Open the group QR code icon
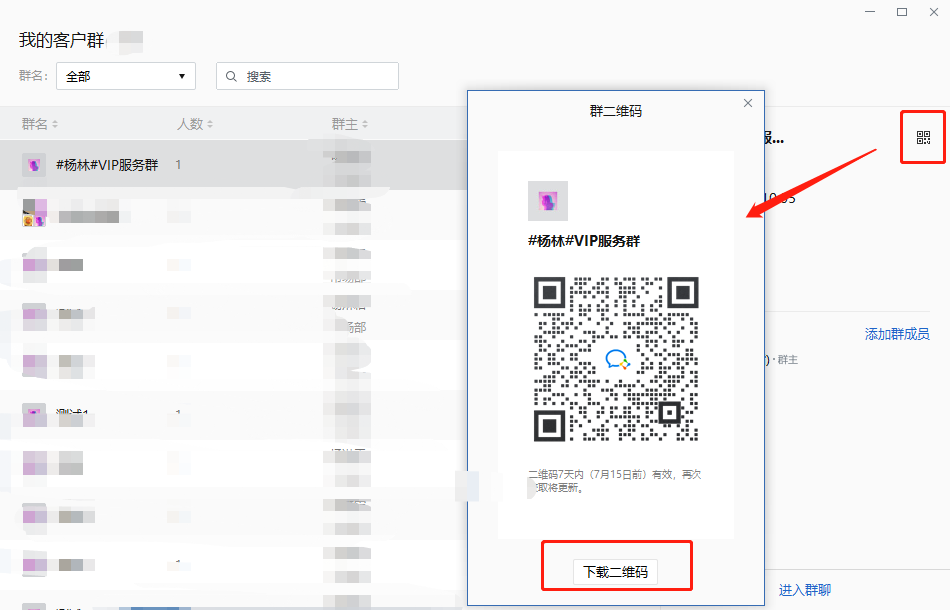The image size is (950, 610). pyautogui.click(x=923, y=138)
